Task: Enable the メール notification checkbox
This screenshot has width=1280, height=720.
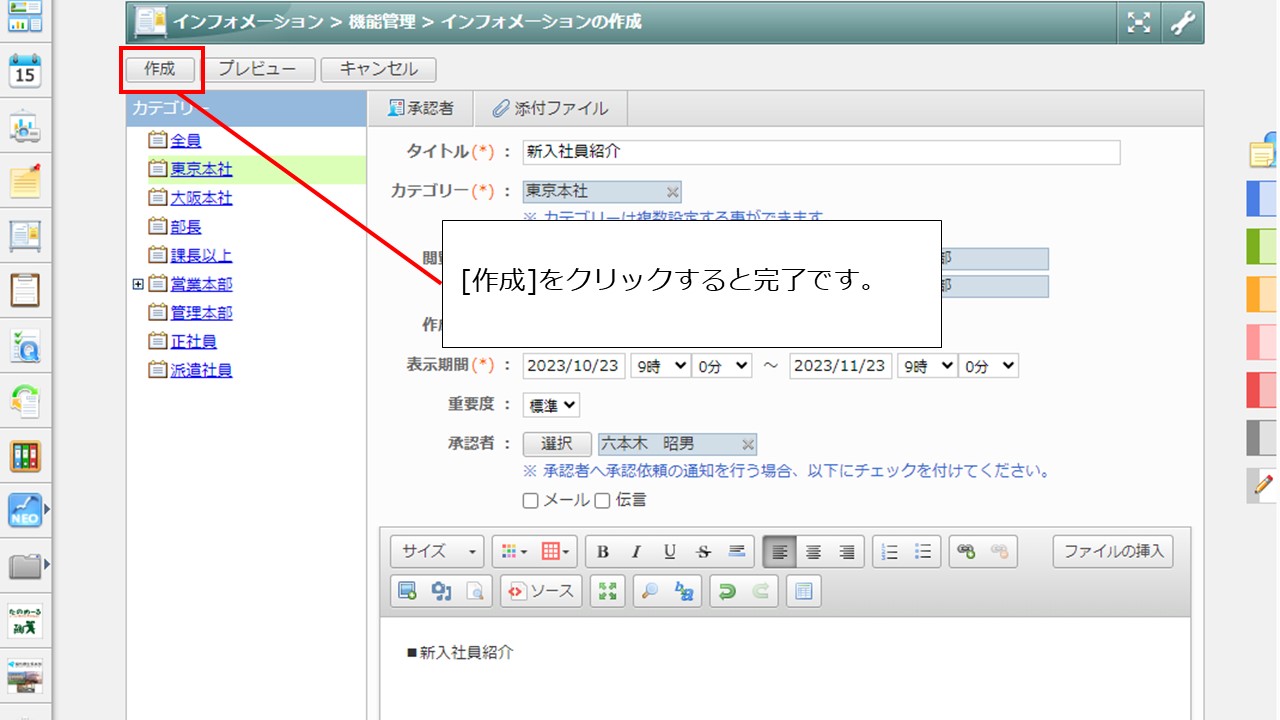Action: click(531, 501)
